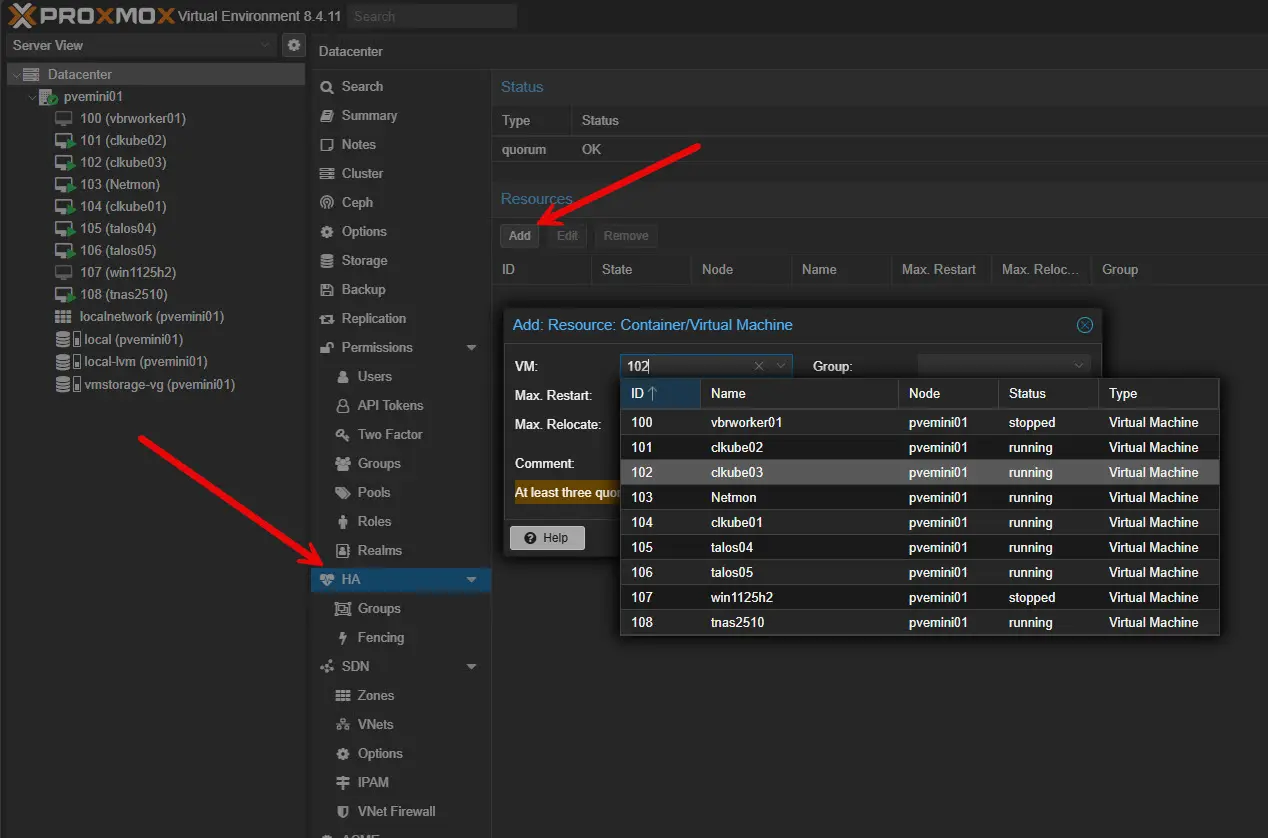Viewport: 1268px width, 838px height.
Task: Close the Add Resource dialog with the X icon
Action: [x=1084, y=325]
